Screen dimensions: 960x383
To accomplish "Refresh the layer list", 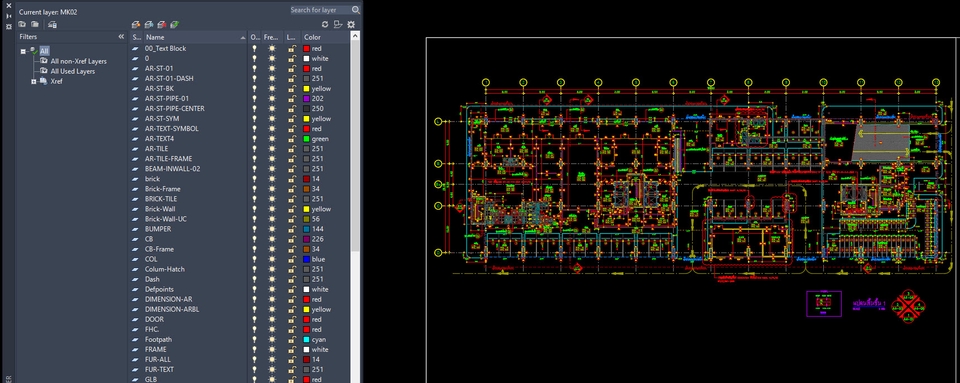I will click(325, 24).
